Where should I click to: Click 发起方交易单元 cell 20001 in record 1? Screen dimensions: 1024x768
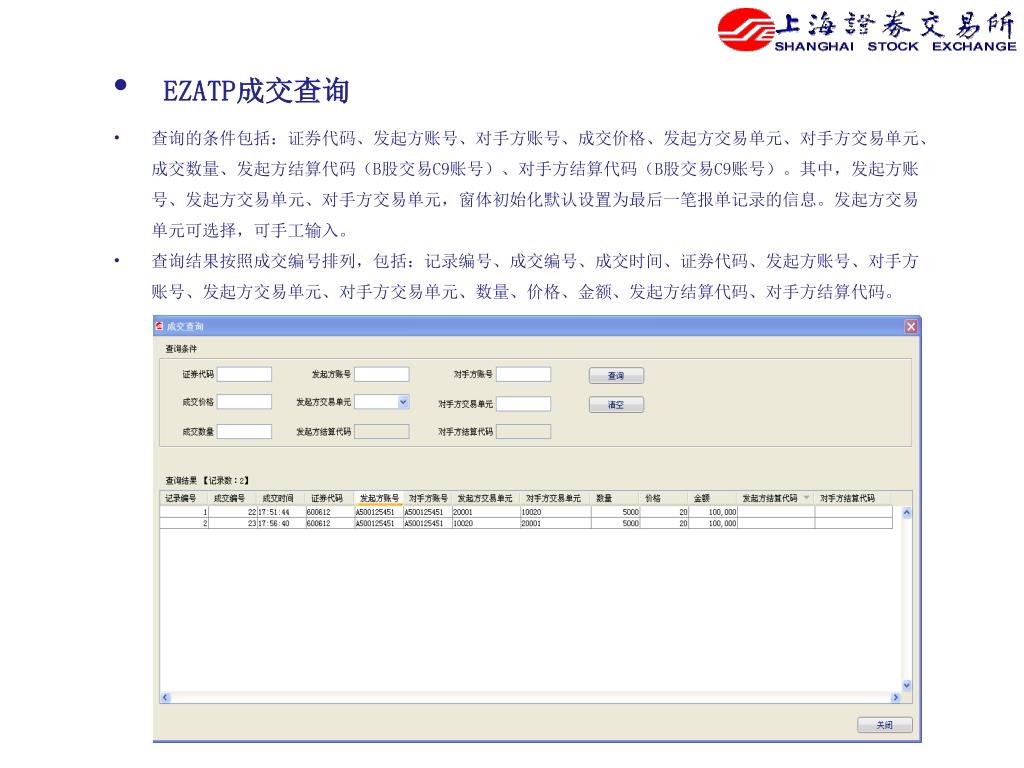[x=486, y=513]
